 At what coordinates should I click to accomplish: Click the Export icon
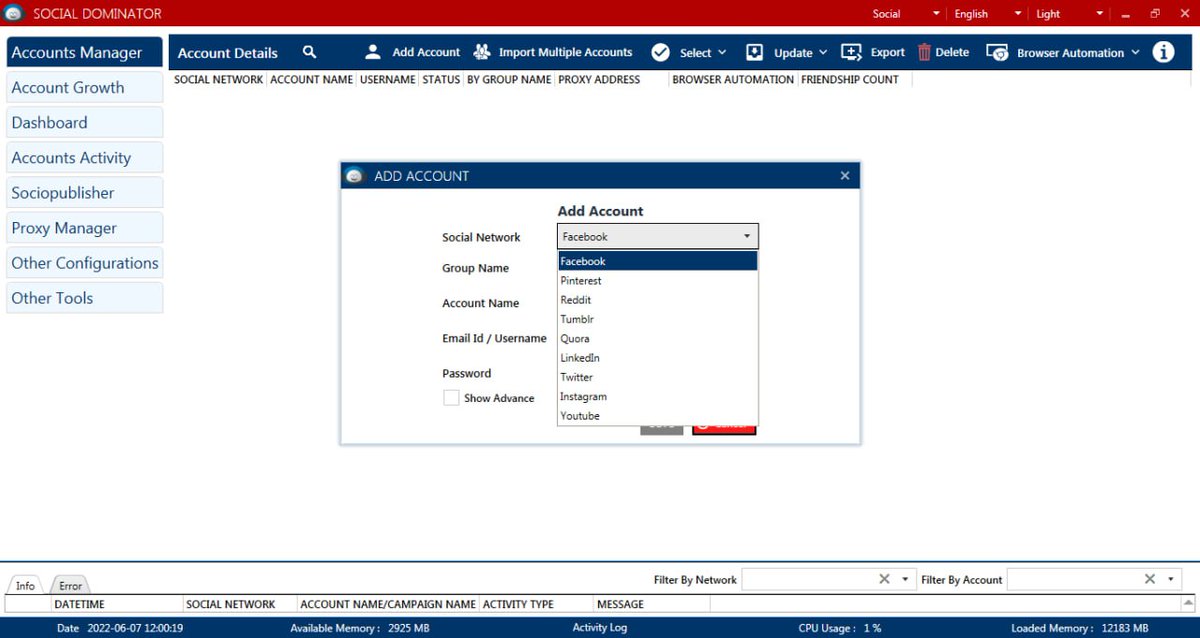coord(851,52)
